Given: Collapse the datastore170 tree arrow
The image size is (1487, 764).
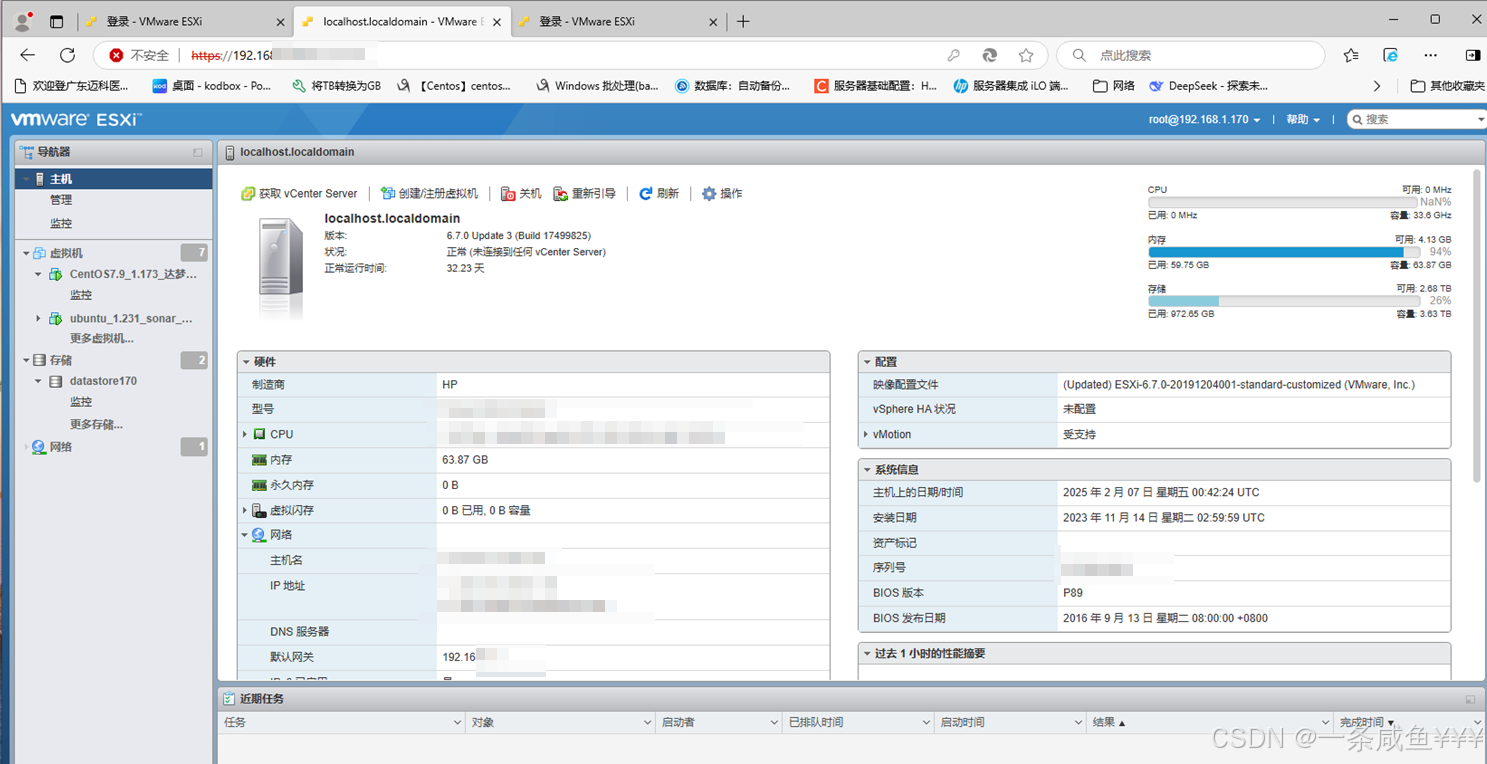Looking at the screenshot, I should (38, 381).
